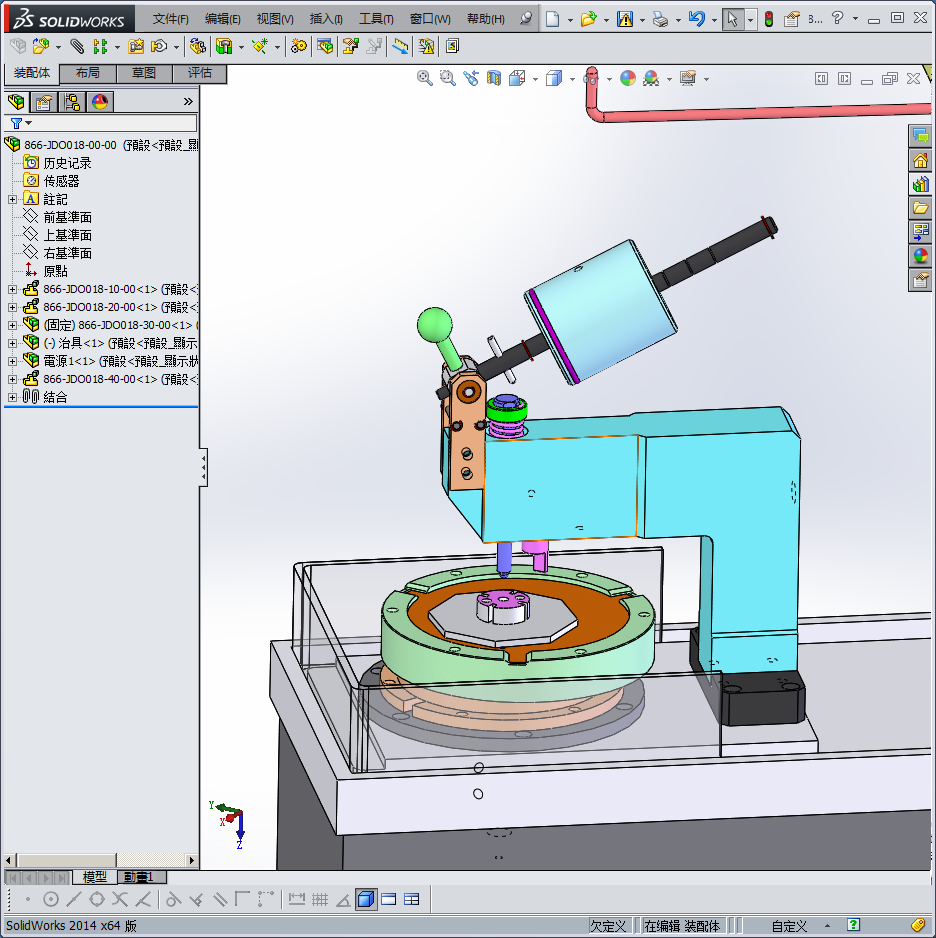
Task: Toggle the angle snap icon
Action: [343, 899]
